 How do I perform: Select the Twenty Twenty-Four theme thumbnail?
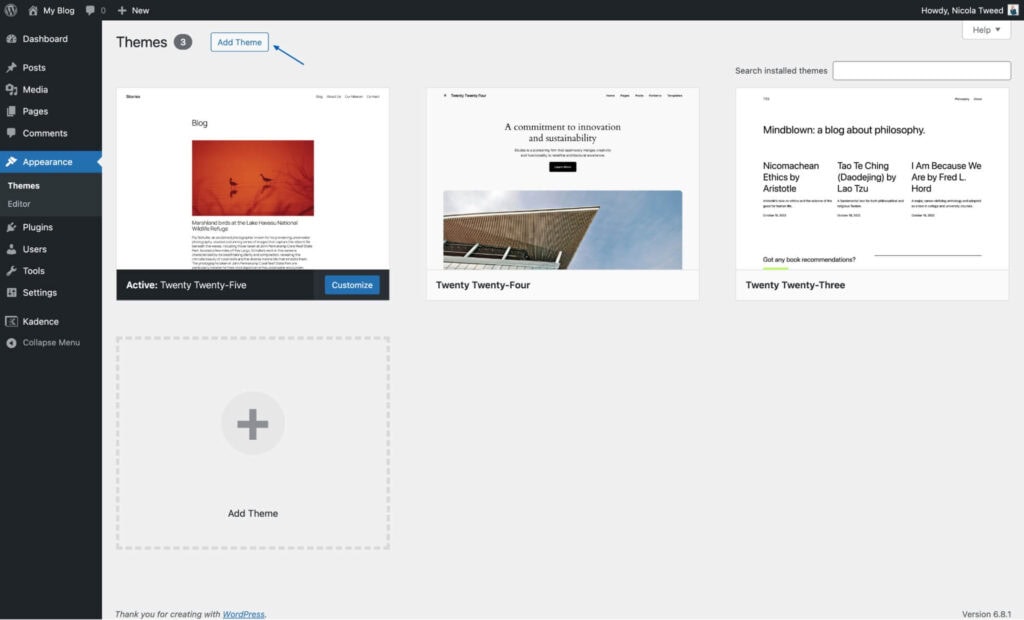(x=562, y=179)
